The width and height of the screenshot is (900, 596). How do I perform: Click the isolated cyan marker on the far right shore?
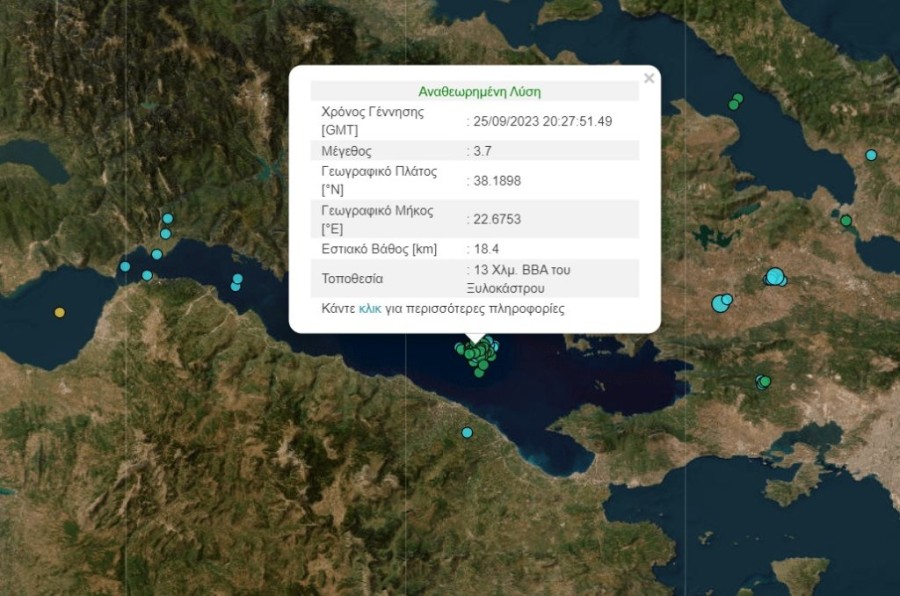[869, 154]
